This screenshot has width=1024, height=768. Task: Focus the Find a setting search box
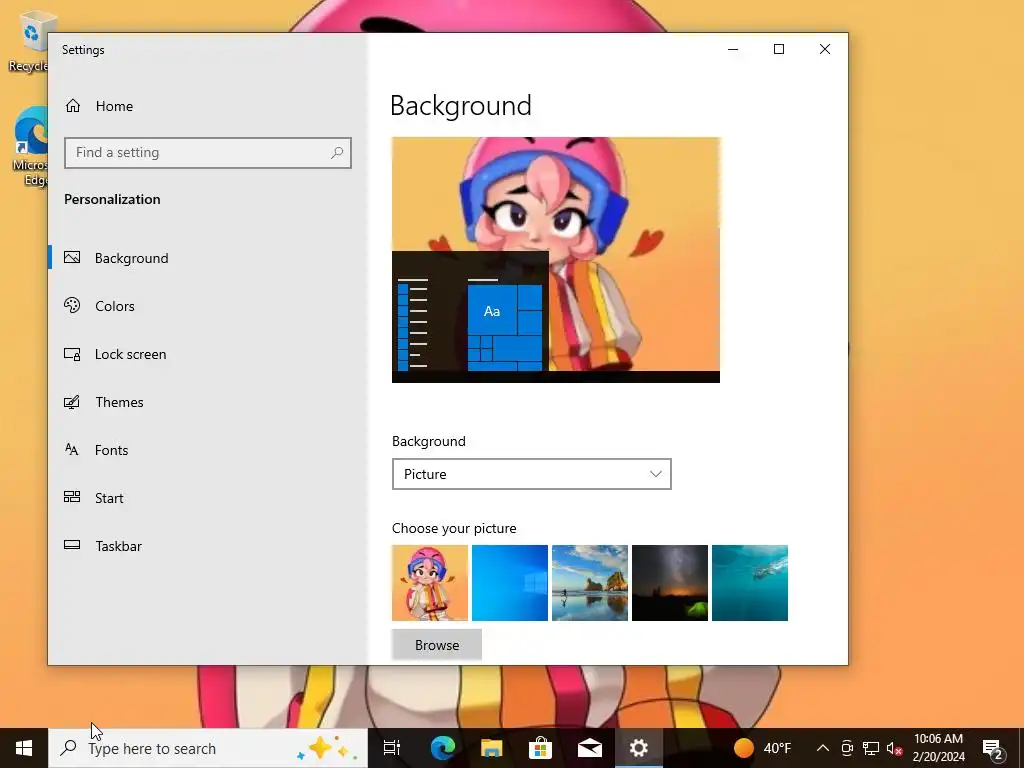pos(208,153)
